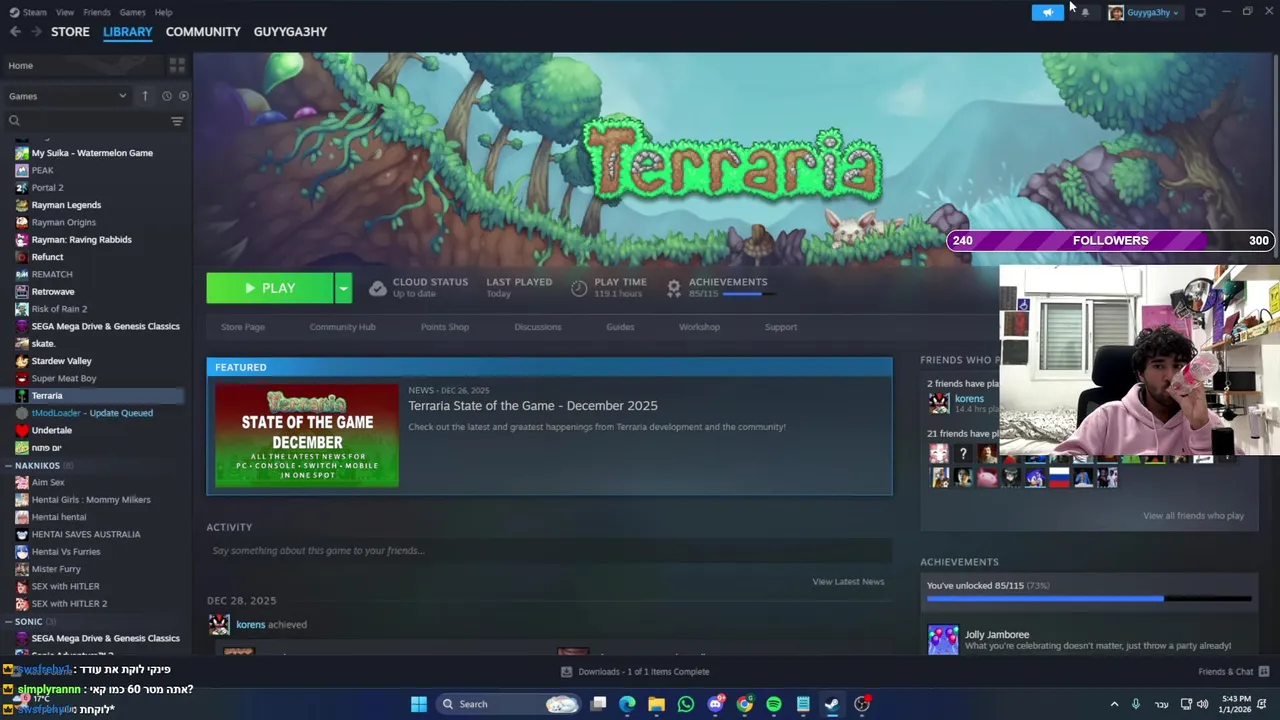Click the cloud status icon
Screen dimensions: 1280x720
coord(377,288)
